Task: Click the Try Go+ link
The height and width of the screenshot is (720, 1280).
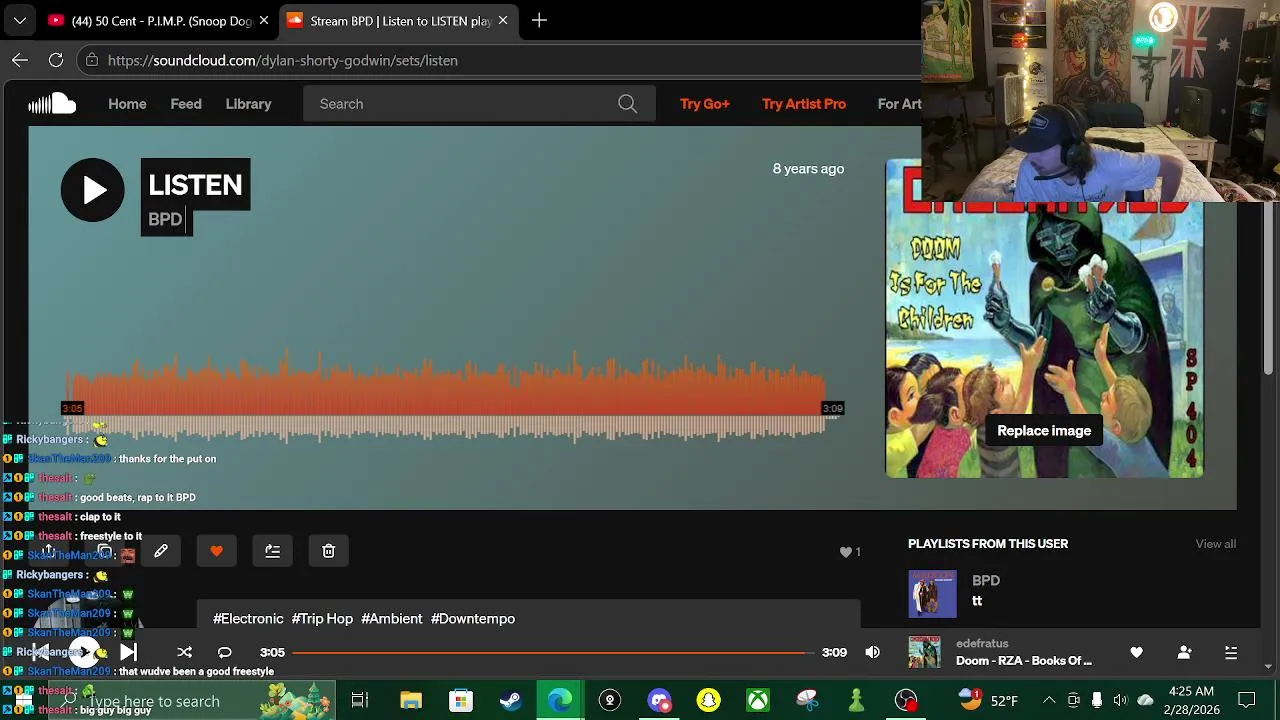Action: pos(705,104)
